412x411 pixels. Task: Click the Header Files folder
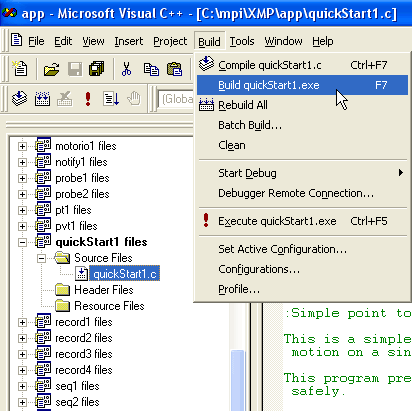pos(104,290)
